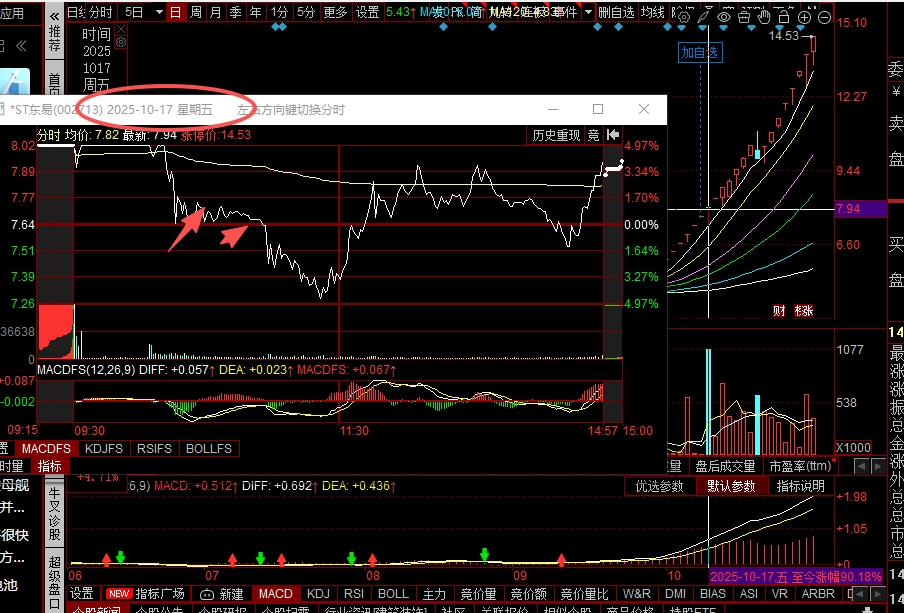This screenshot has height=613, width=904.
Task: Select the MACDFS indicator tab
Action: 46,449
